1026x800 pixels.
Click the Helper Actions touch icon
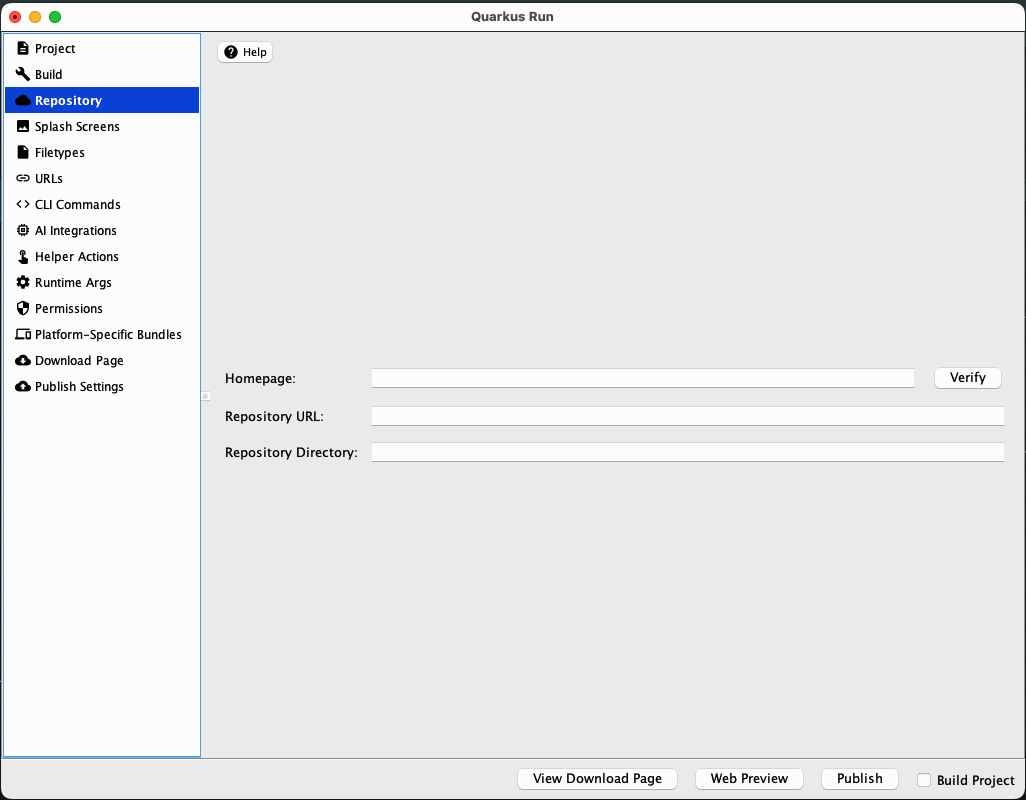23,256
